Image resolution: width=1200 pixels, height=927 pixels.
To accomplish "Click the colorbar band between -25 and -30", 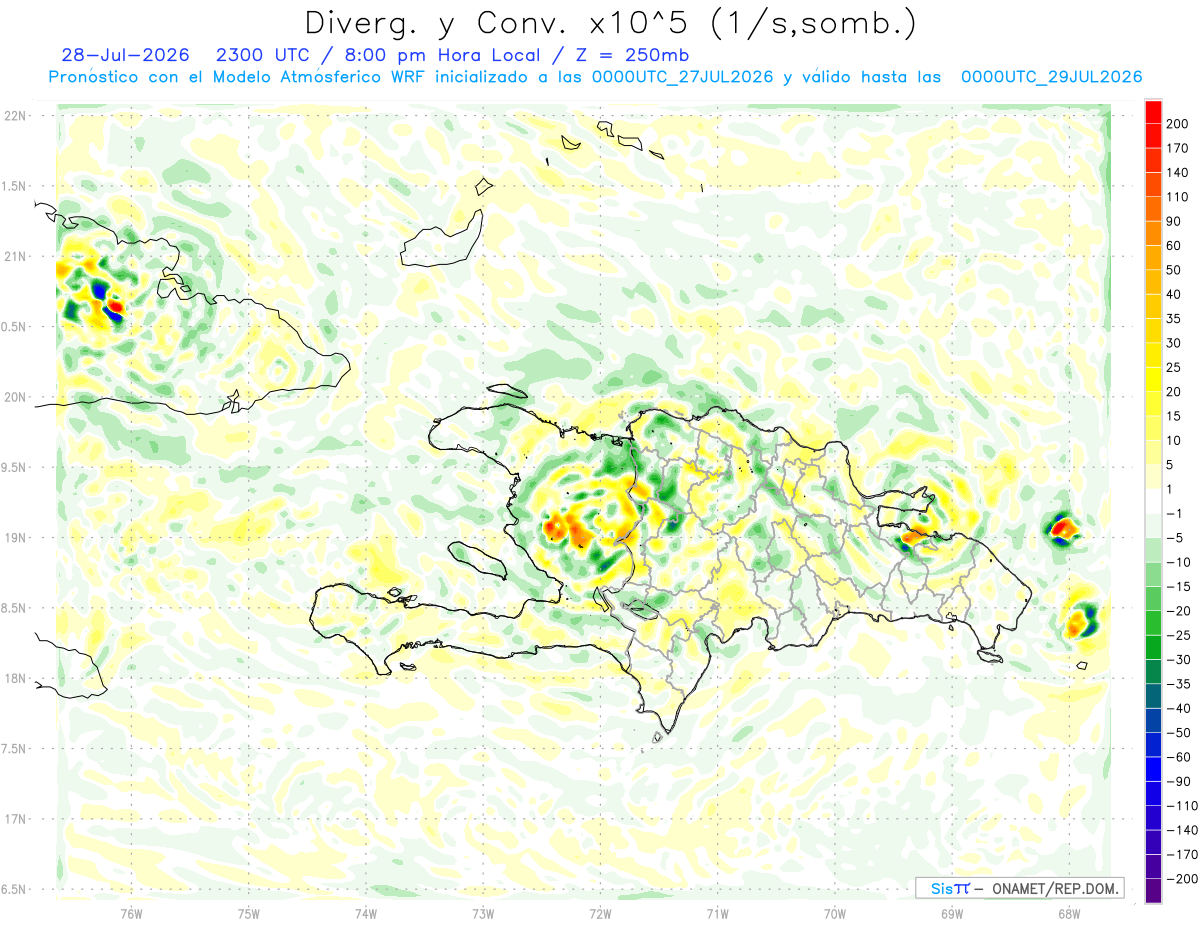I will (x=1153, y=647).
